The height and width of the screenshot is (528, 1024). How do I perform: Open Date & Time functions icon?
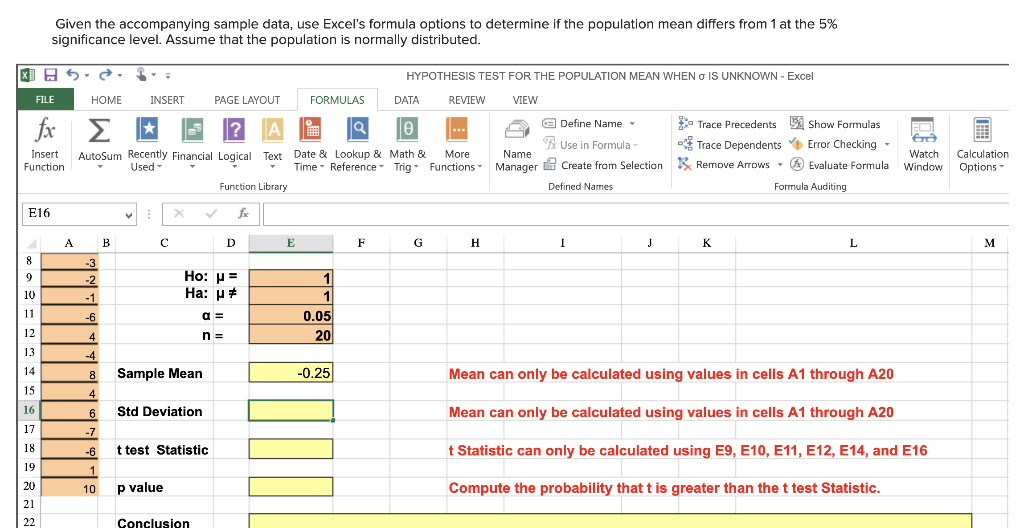(x=310, y=129)
